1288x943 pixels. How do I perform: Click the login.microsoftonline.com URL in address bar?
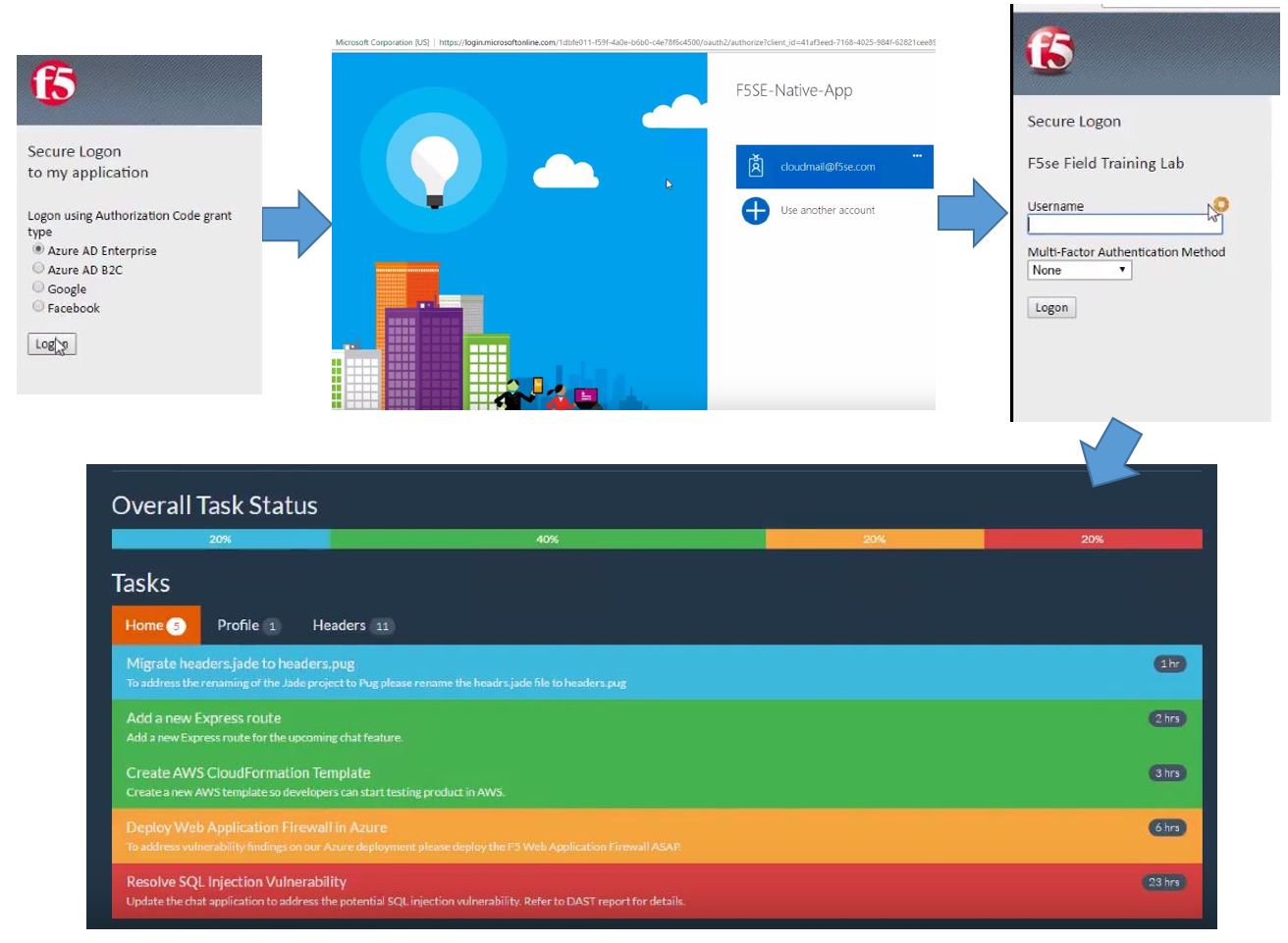click(x=686, y=42)
